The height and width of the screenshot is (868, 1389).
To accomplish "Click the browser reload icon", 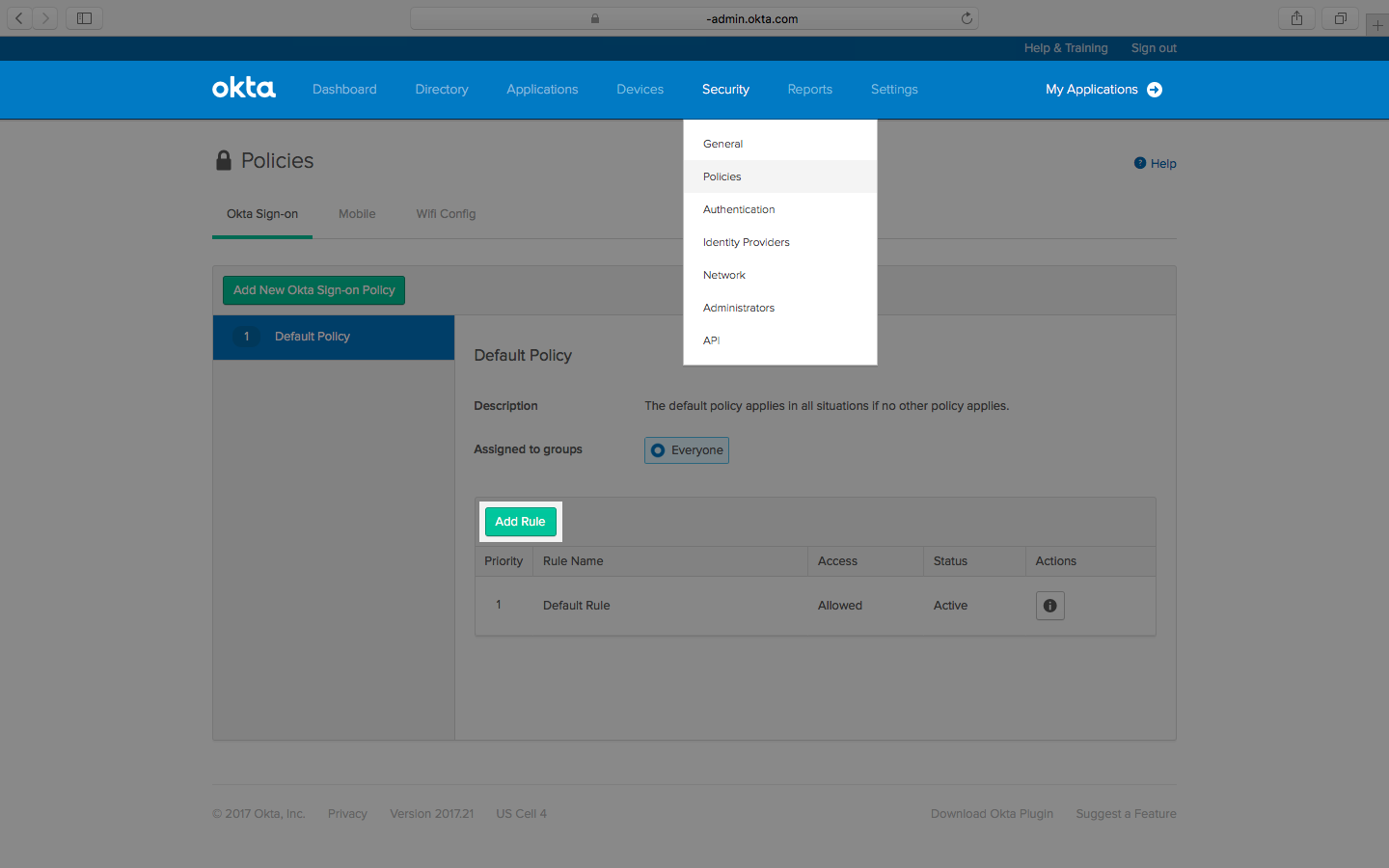I will pos(967,18).
